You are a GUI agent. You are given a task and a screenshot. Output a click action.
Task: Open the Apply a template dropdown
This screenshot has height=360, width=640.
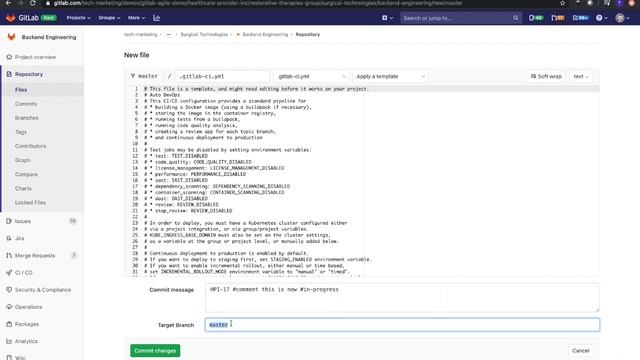pyautogui.click(x=390, y=76)
